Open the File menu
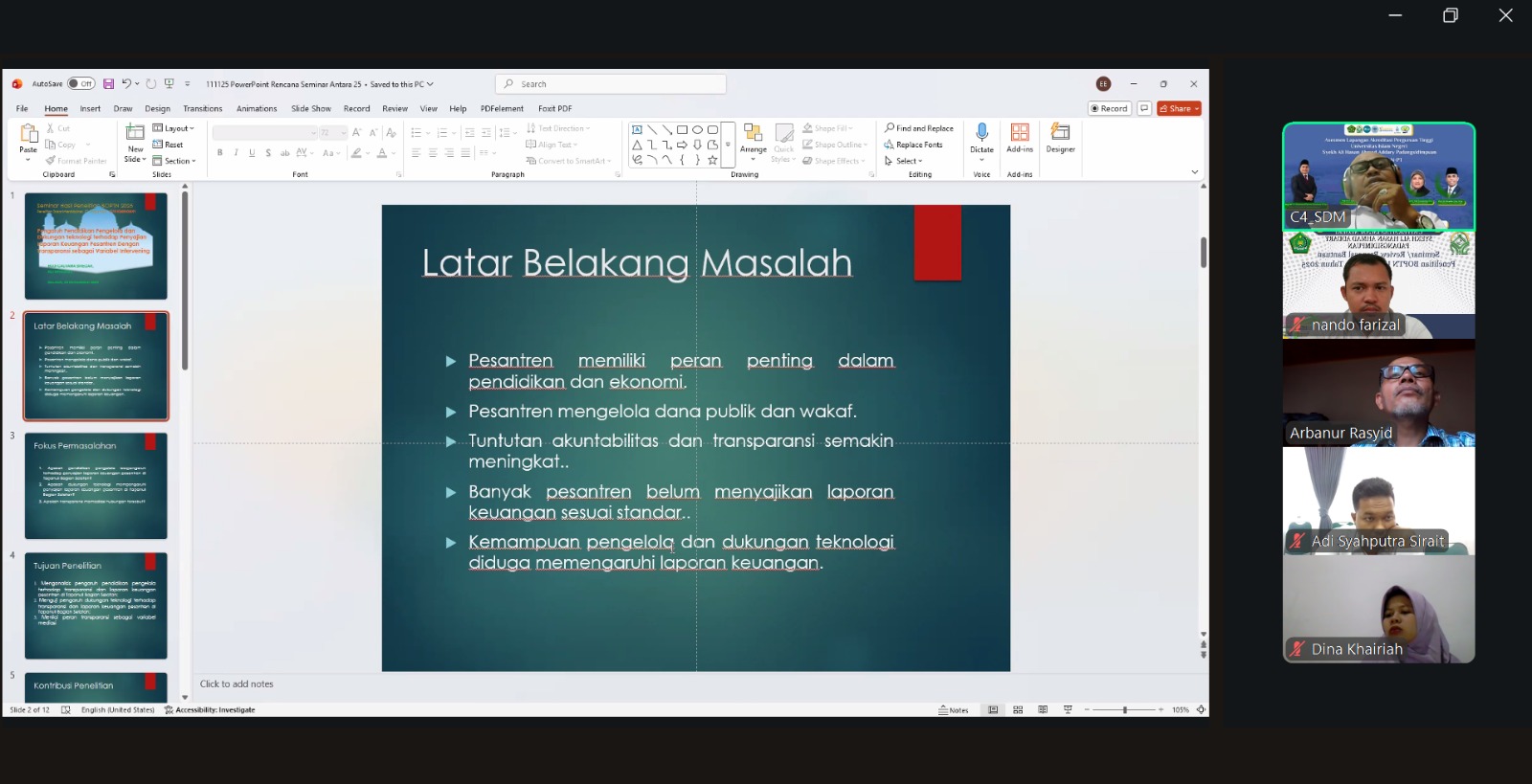 coord(22,109)
